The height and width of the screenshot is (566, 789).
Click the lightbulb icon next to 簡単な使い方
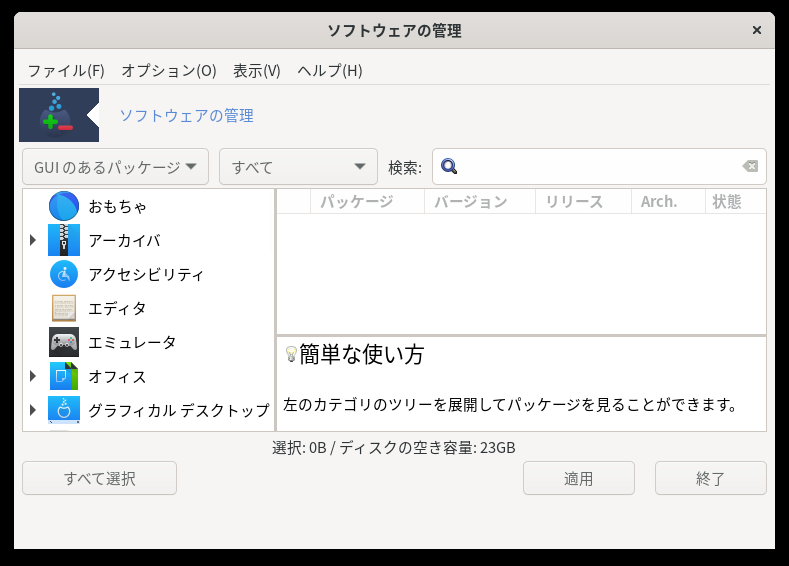click(291, 354)
